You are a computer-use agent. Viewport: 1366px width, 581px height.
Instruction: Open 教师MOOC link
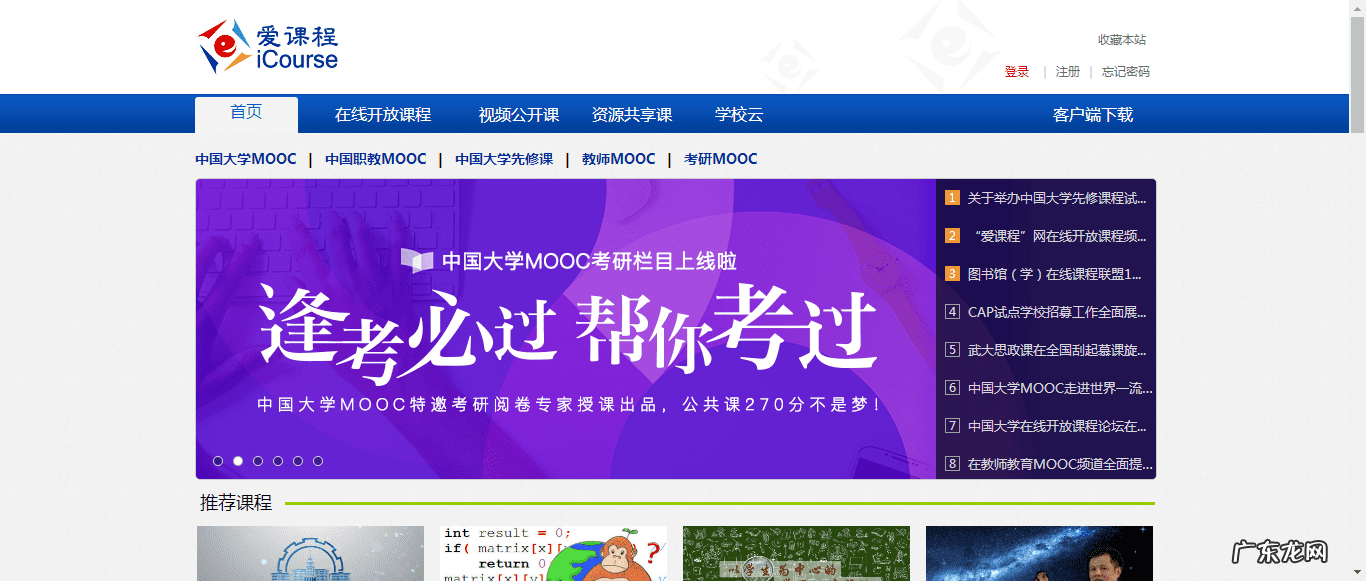point(619,159)
